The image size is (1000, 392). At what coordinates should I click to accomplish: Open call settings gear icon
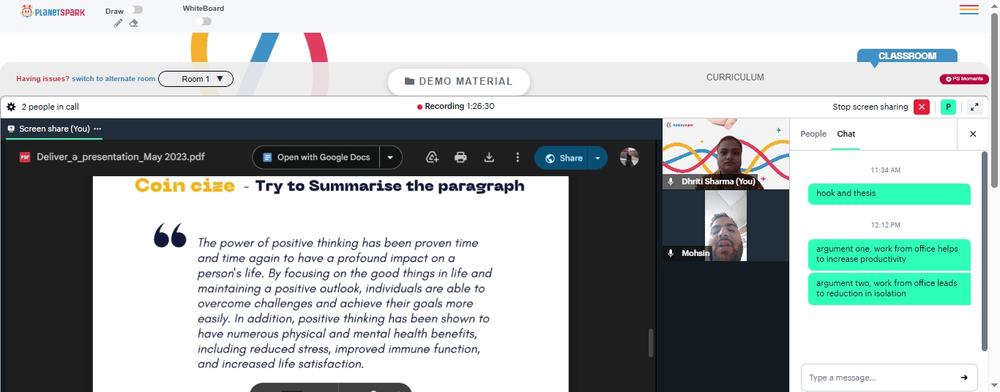click(x=11, y=107)
